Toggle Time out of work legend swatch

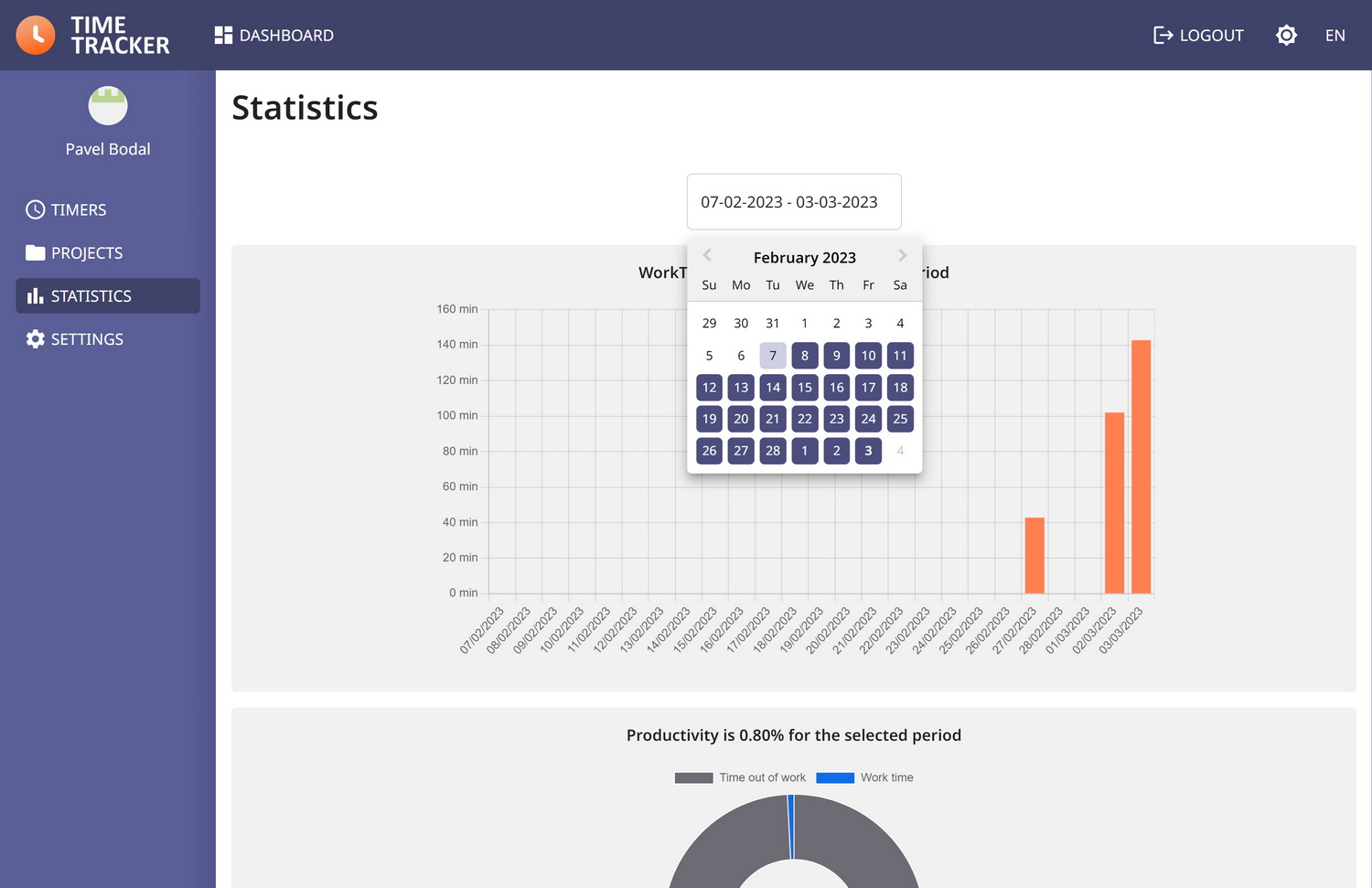click(693, 777)
